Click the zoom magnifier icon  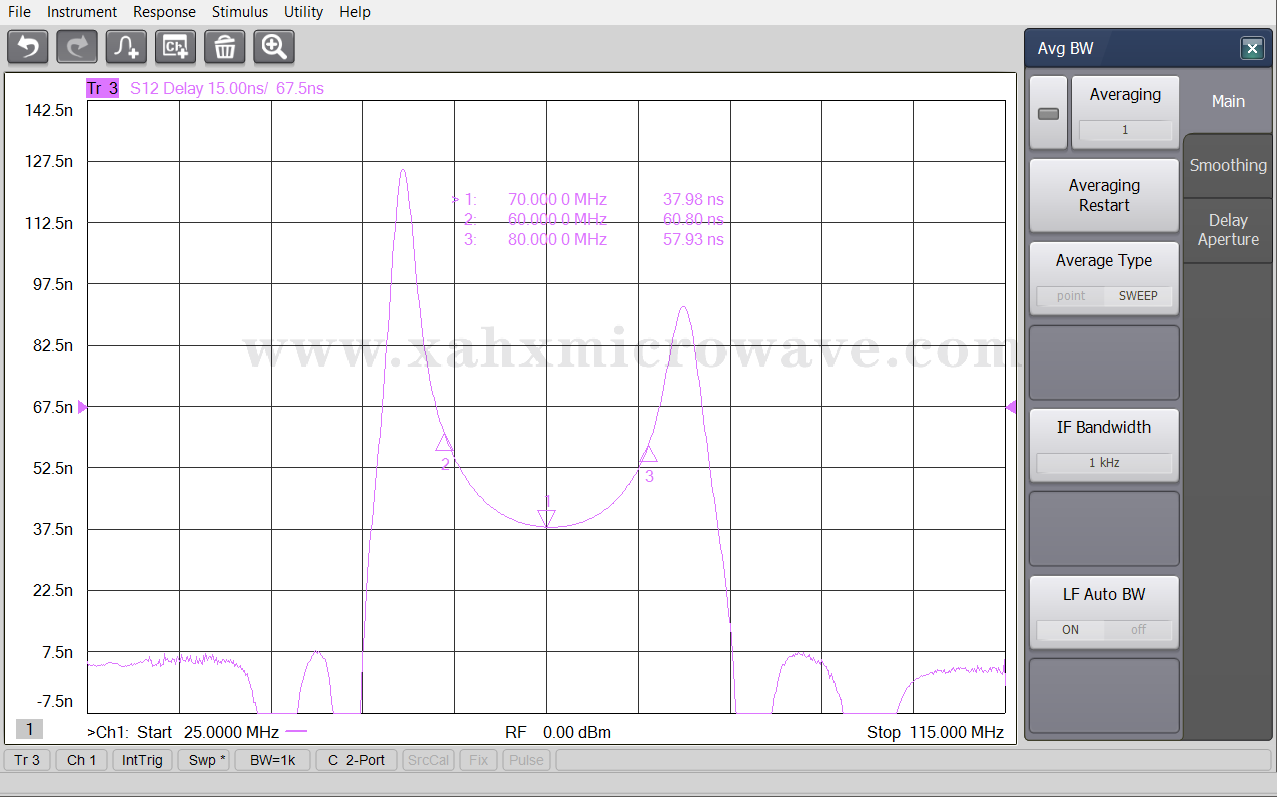273,46
